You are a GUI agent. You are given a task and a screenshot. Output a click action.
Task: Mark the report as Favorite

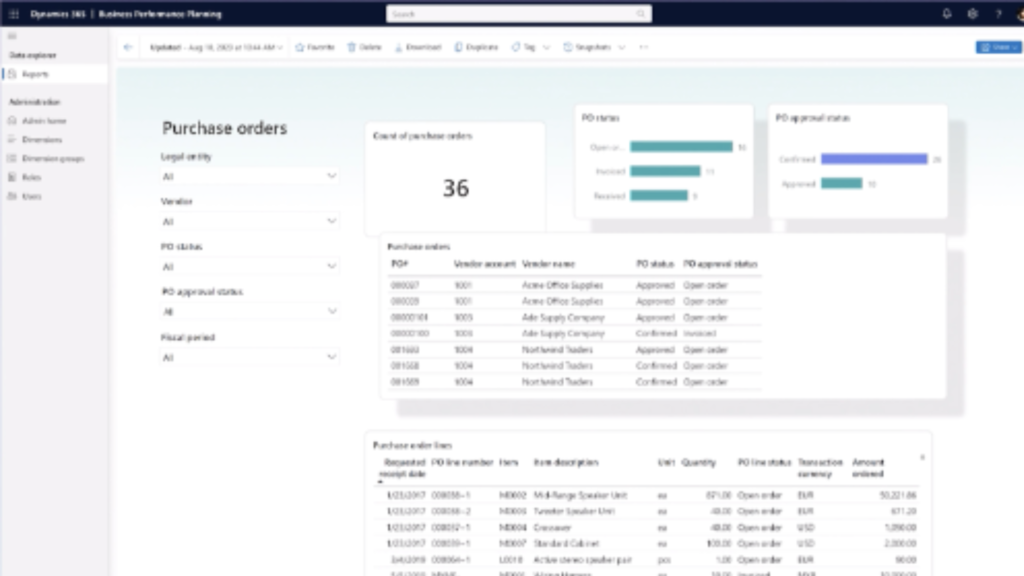tap(315, 47)
